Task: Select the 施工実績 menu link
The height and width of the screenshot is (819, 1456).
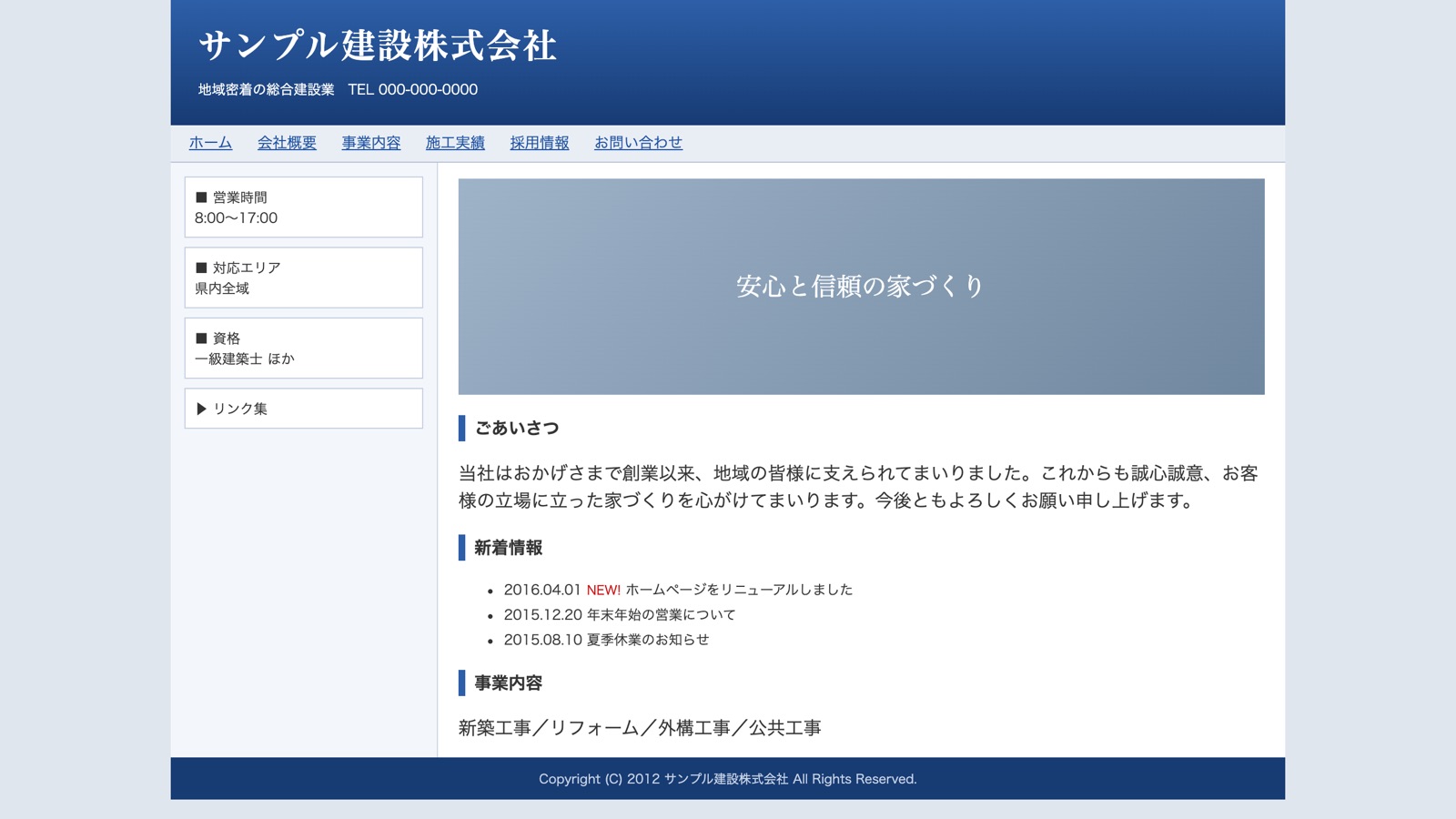Action: click(x=455, y=143)
